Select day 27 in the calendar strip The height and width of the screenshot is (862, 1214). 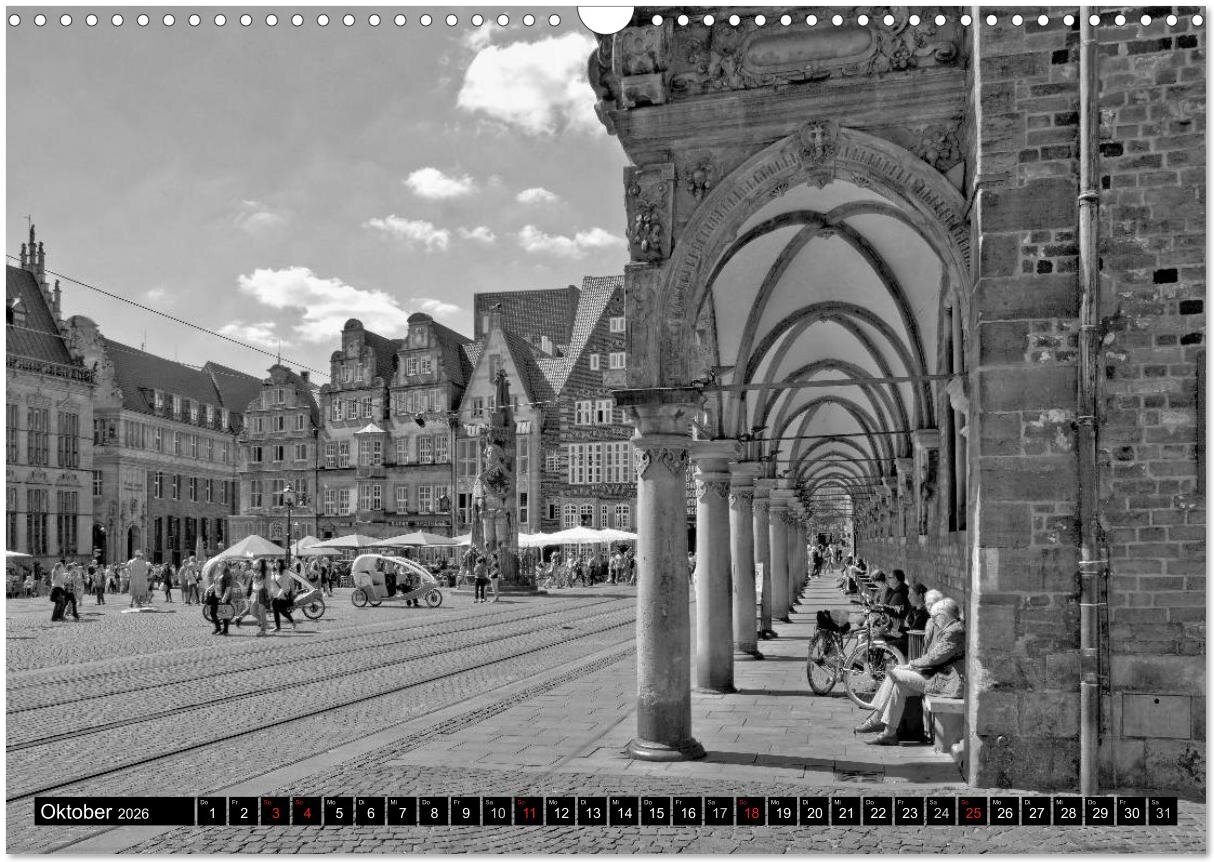click(x=1035, y=811)
